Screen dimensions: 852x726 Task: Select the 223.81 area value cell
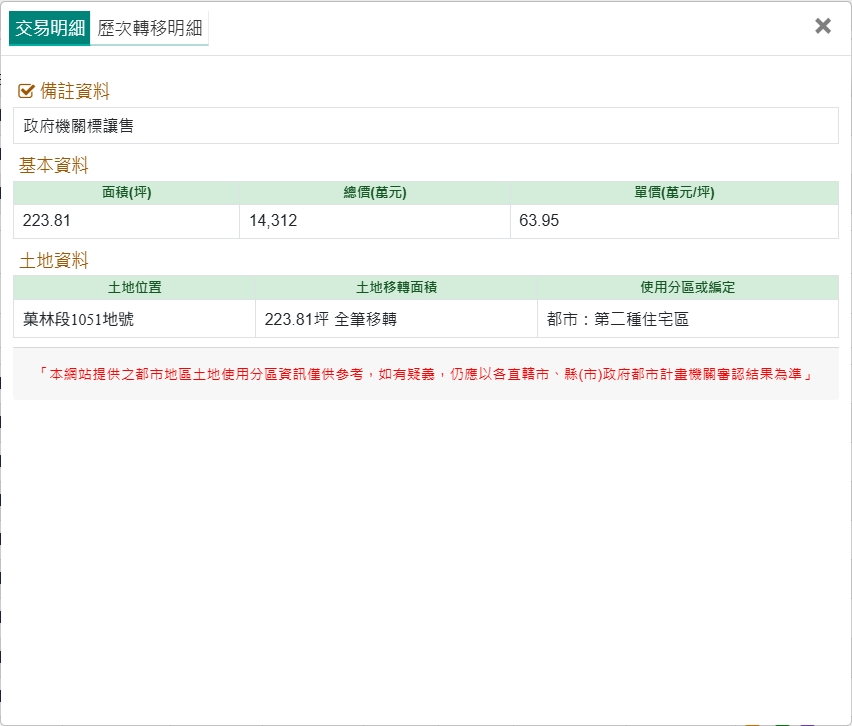pyautogui.click(x=126, y=221)
